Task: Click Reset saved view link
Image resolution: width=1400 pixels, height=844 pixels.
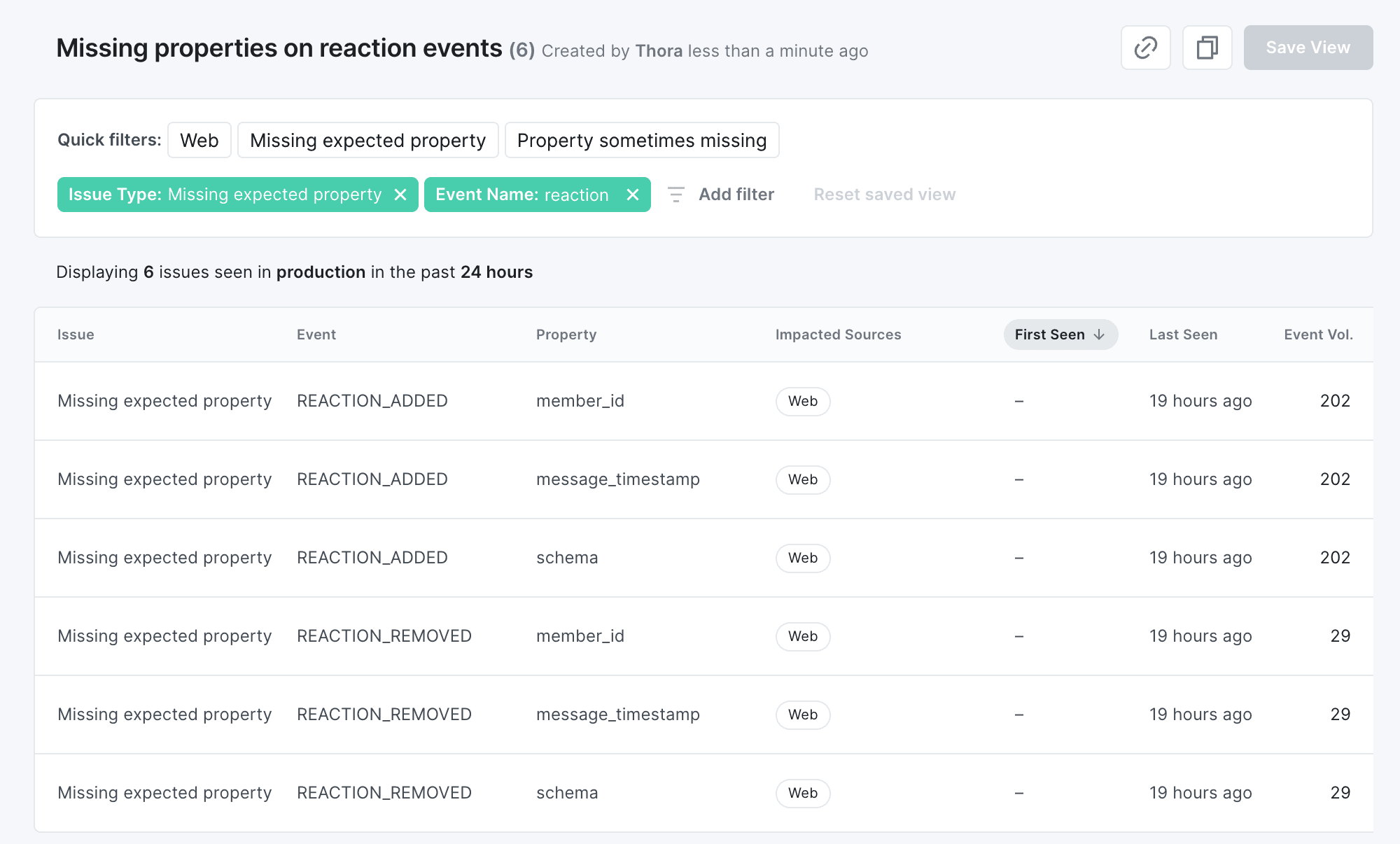Action: (884, 194)
